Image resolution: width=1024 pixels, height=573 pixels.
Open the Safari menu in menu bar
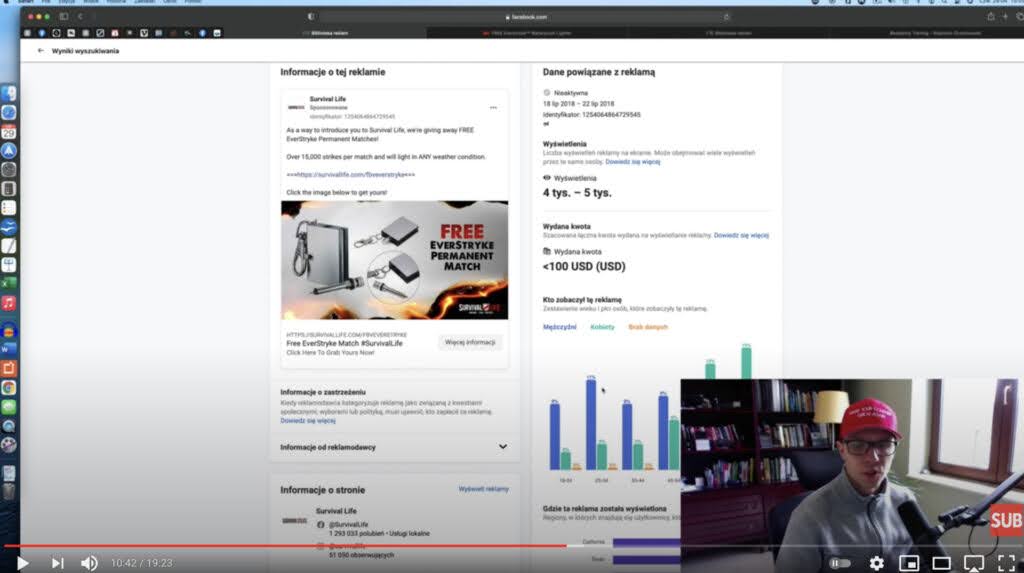(x=26, y=2)
